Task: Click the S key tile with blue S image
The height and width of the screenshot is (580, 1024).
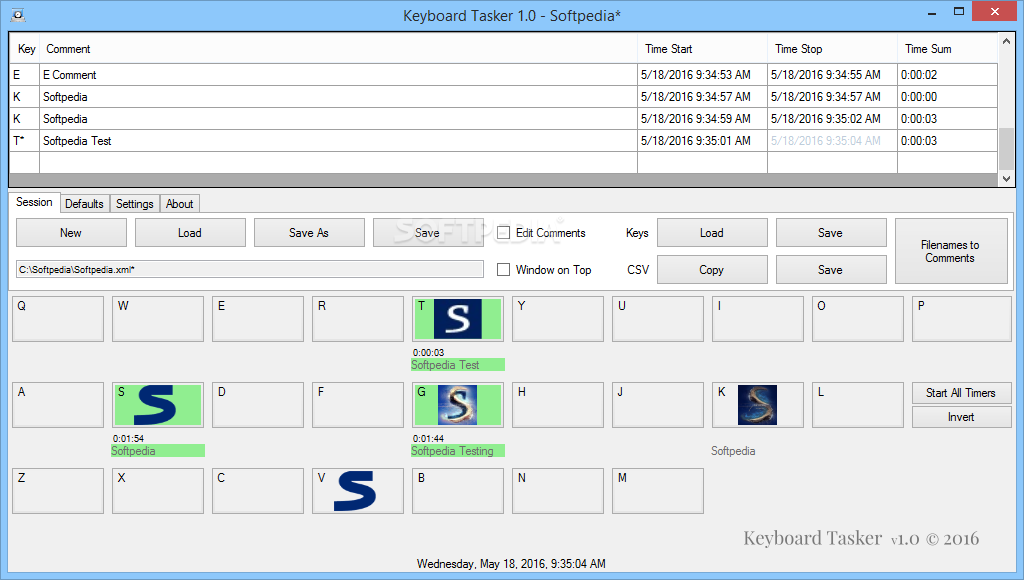Action: pos(158,405)
